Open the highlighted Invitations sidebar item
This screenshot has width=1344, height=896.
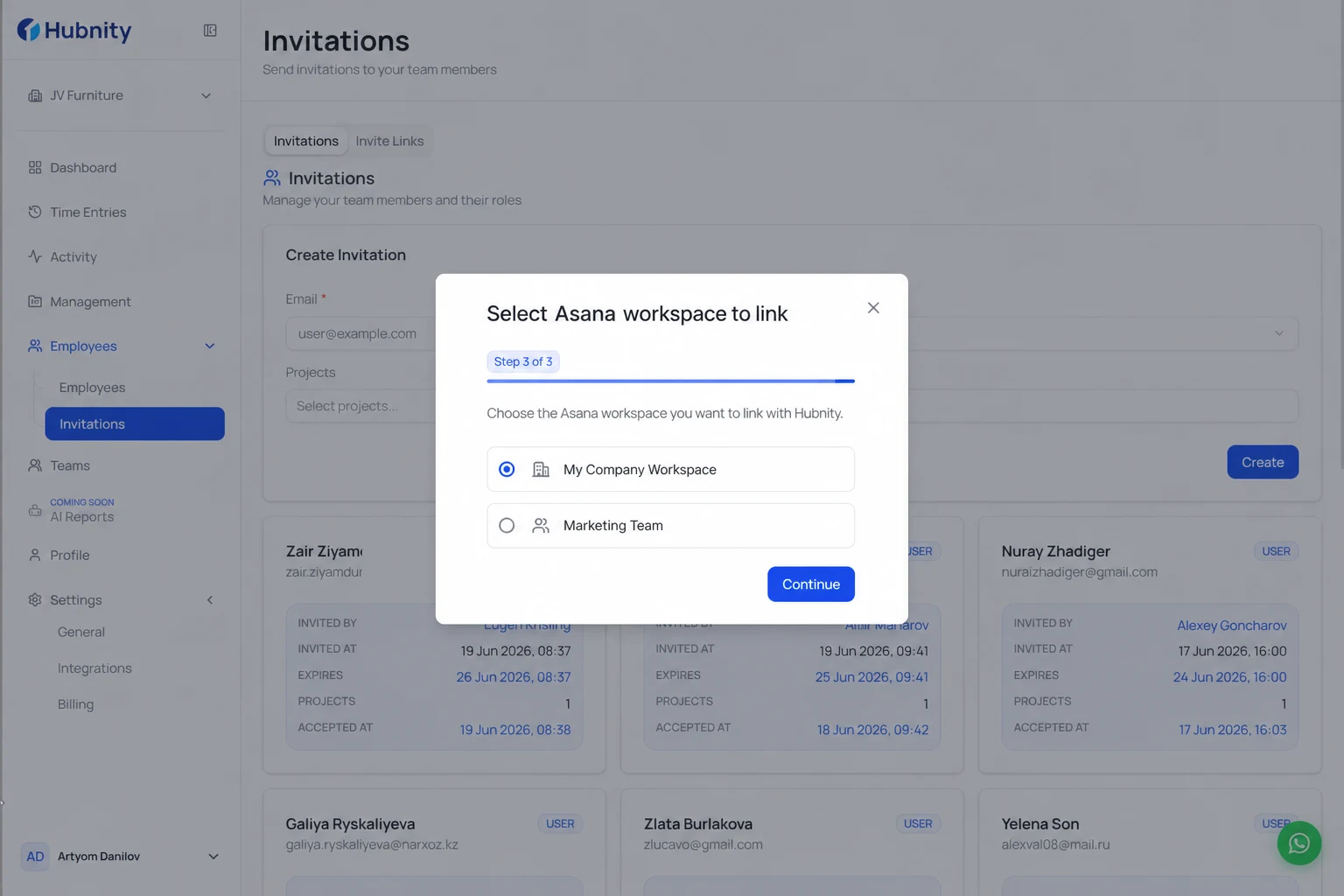[x=135, y=423]
